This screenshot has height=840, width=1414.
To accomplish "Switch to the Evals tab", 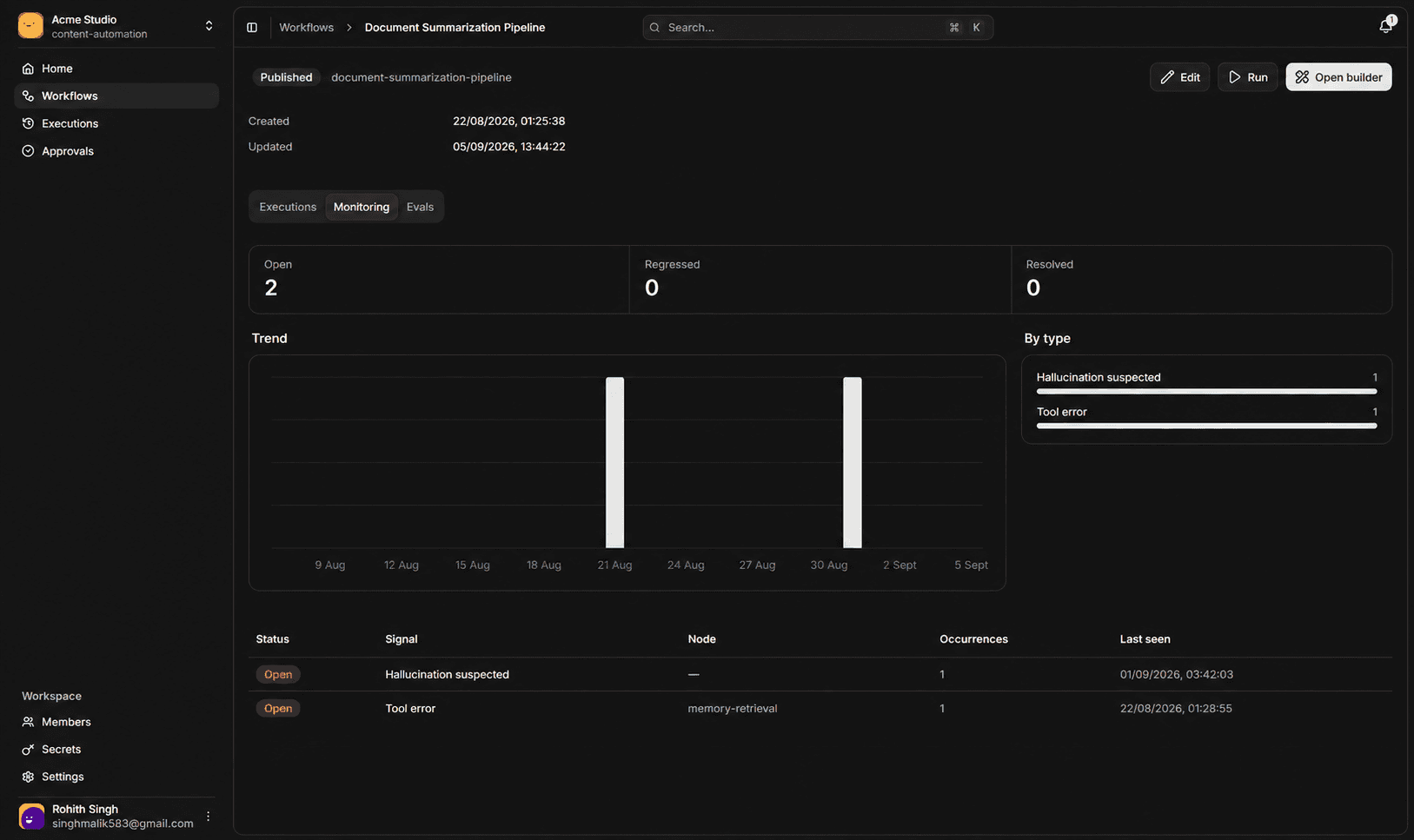I will pos(420,207).
